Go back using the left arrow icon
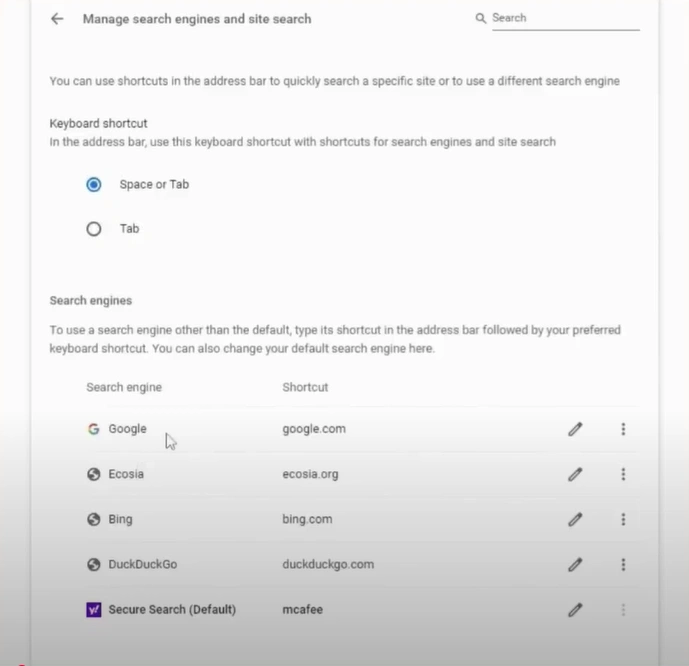This screenshot has width=689, height=666. 57,19
